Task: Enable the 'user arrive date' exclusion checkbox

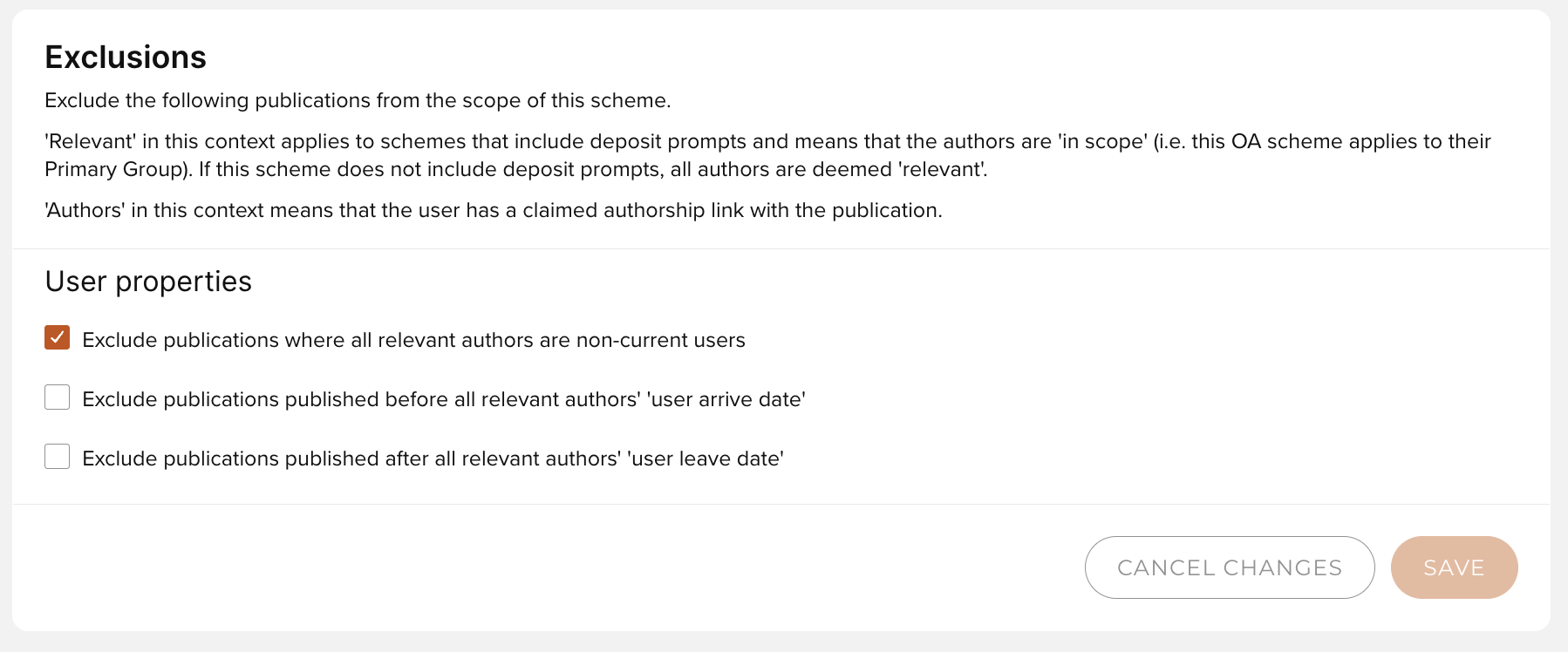Action: point(58,397)
